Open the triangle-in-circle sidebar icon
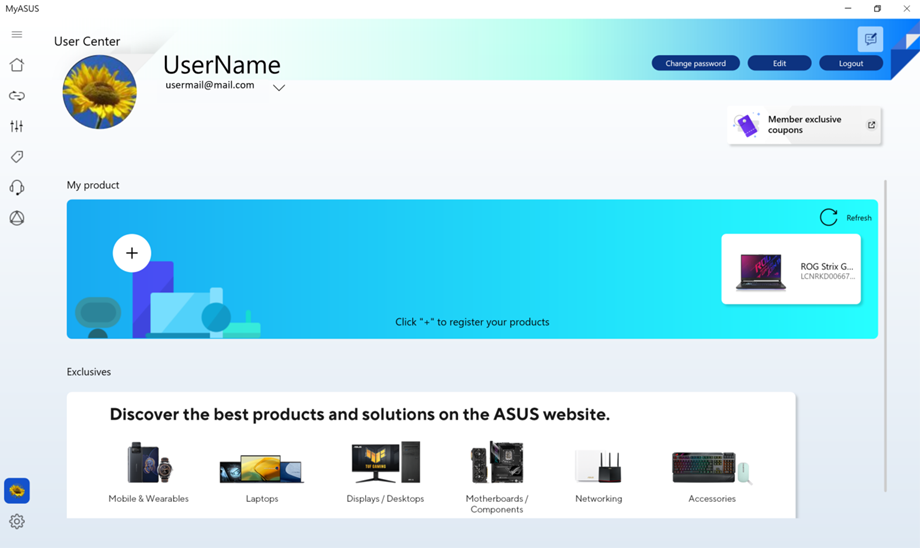This screenshot has width=920, height=548. (x=17, y=218)
